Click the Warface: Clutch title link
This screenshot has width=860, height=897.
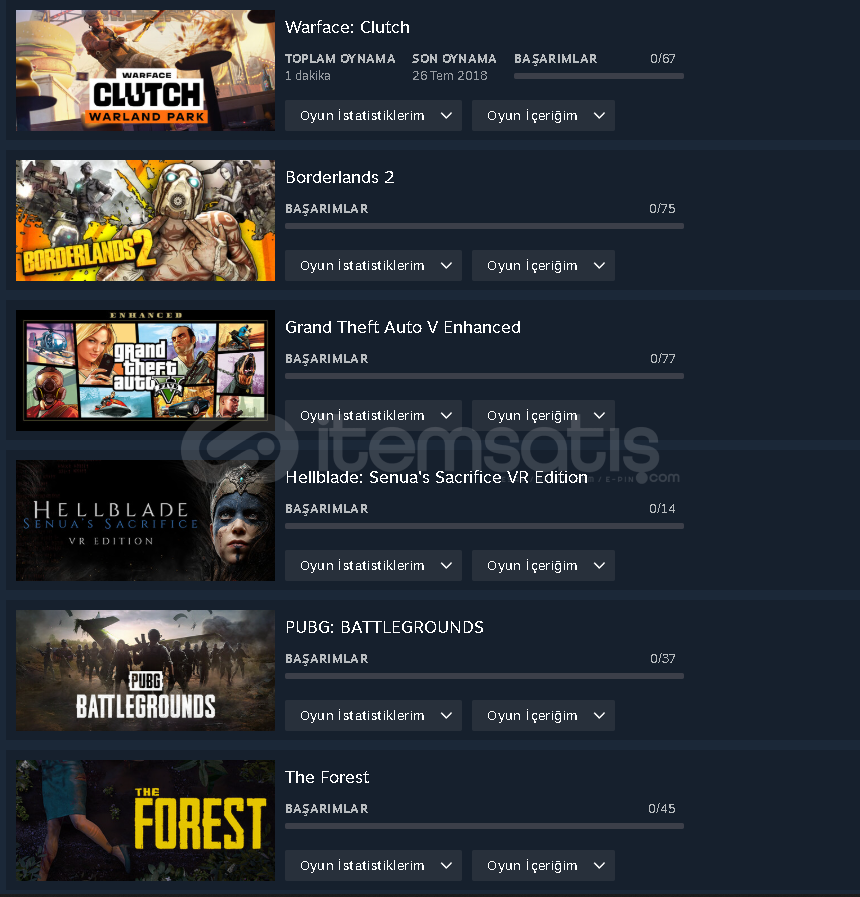(x=347, y=27)
